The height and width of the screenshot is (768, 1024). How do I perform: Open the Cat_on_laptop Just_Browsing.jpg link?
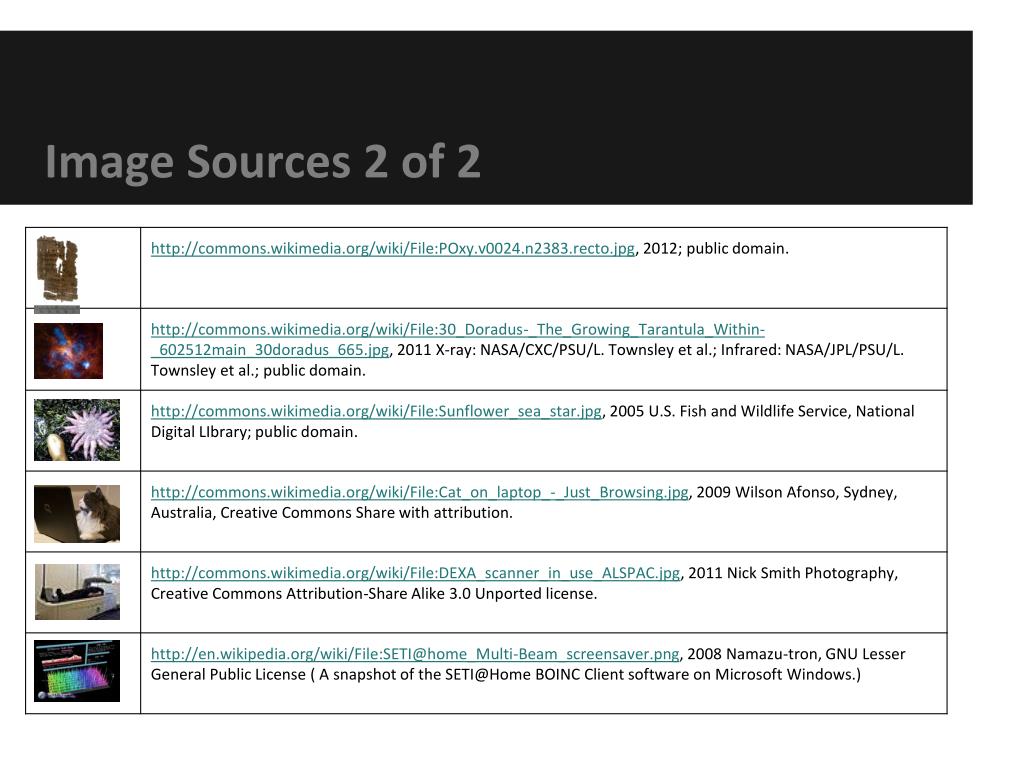(x=419, y=492)
